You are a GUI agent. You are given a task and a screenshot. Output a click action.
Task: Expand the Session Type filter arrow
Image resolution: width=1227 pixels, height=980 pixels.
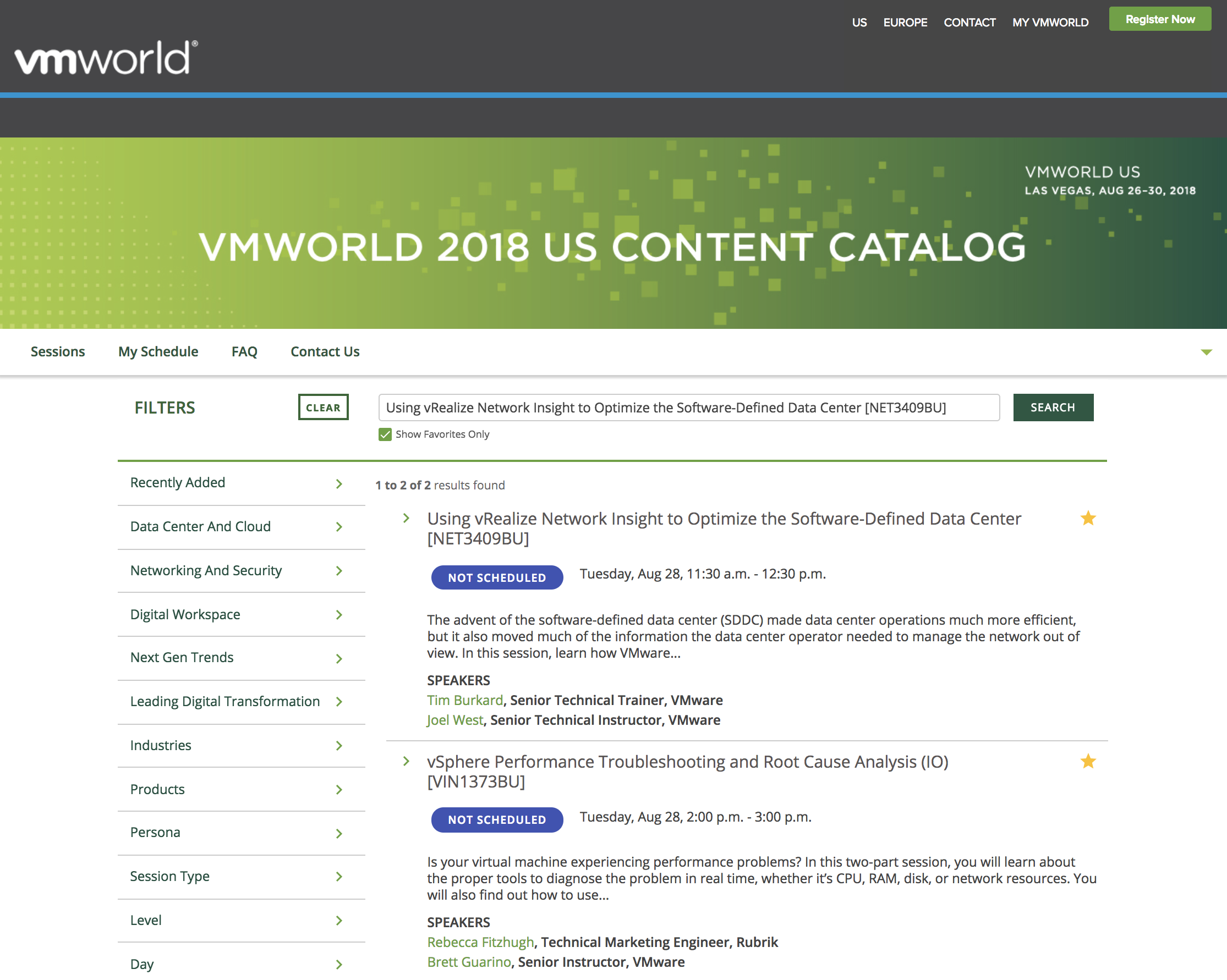(x=338, y=877)
